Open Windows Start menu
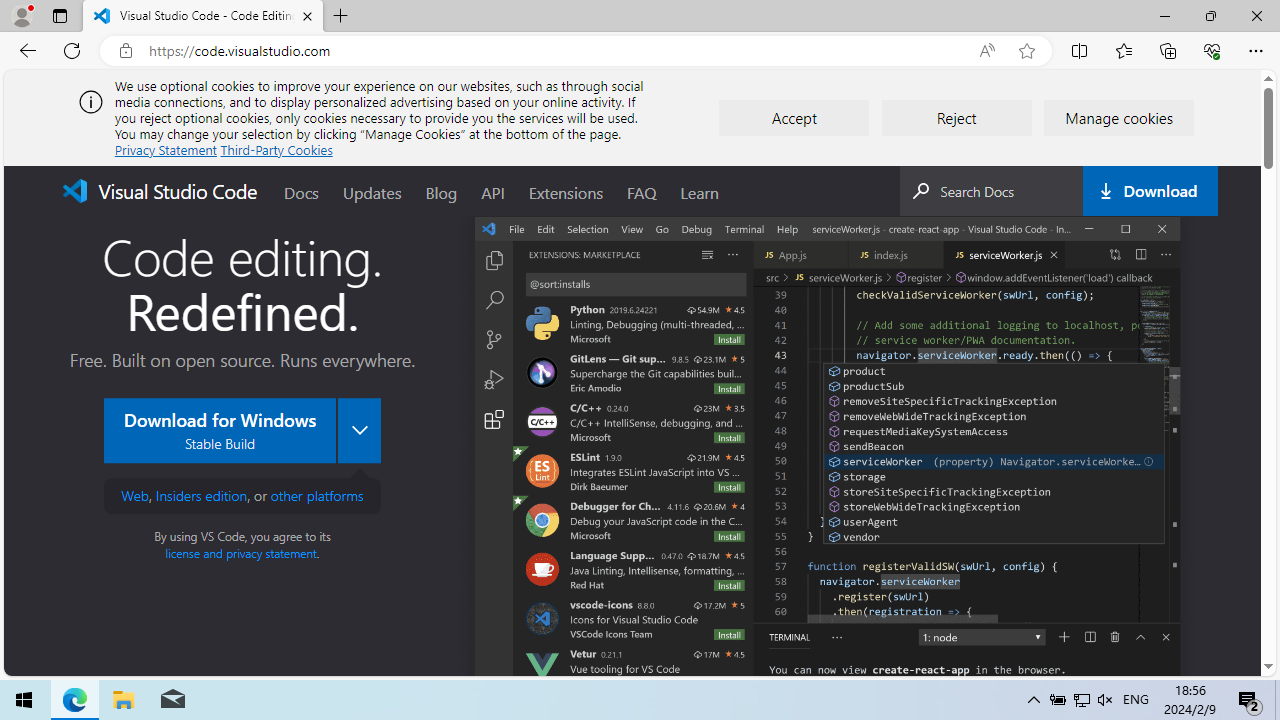 pos(24,700)
